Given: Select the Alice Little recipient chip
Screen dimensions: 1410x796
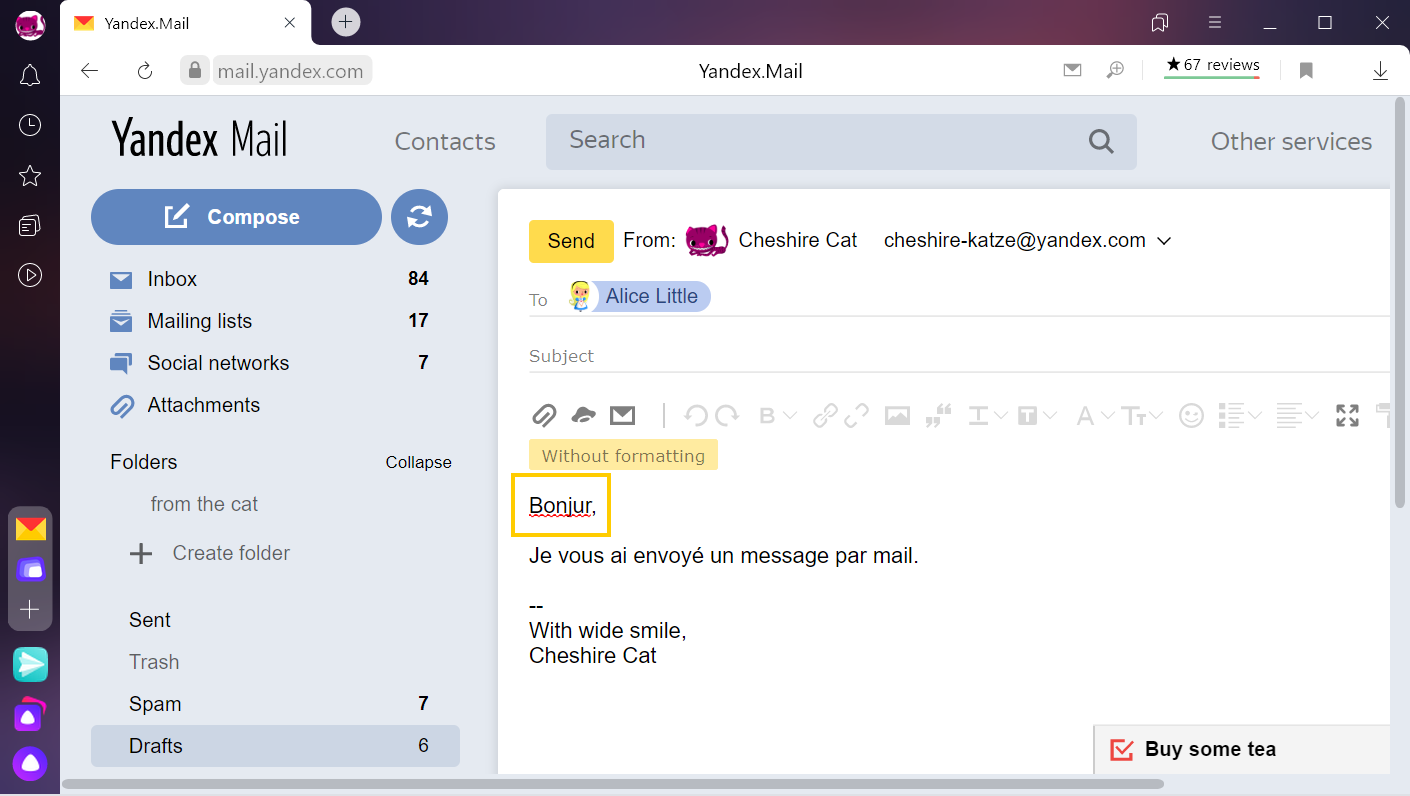Looking at the screenshot, I should point(640,296).
